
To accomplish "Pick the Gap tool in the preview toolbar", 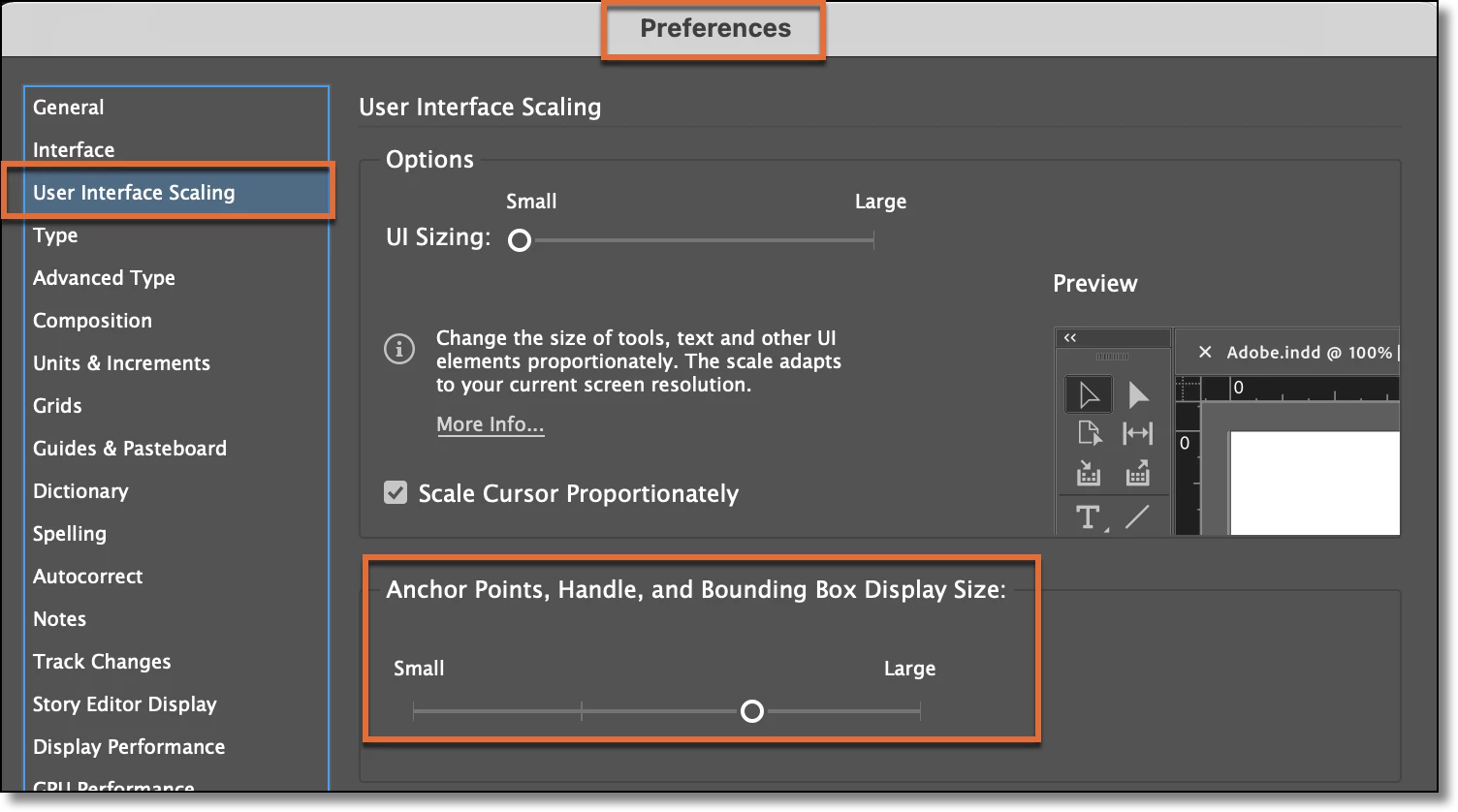I will [x=1138, y=433].
